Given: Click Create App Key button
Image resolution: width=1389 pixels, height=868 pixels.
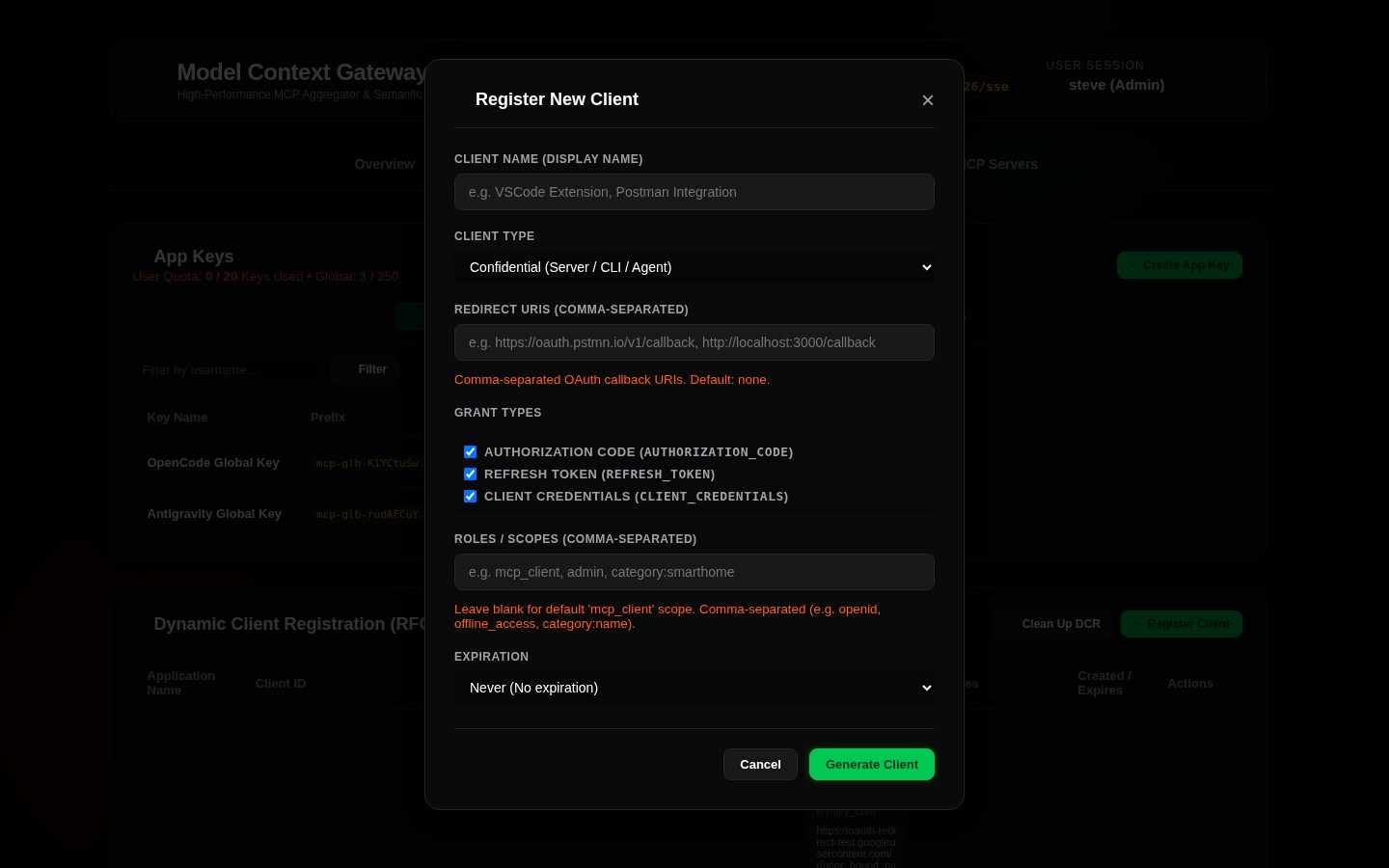Looking at the screenshot, I should tap(1180, 265).
